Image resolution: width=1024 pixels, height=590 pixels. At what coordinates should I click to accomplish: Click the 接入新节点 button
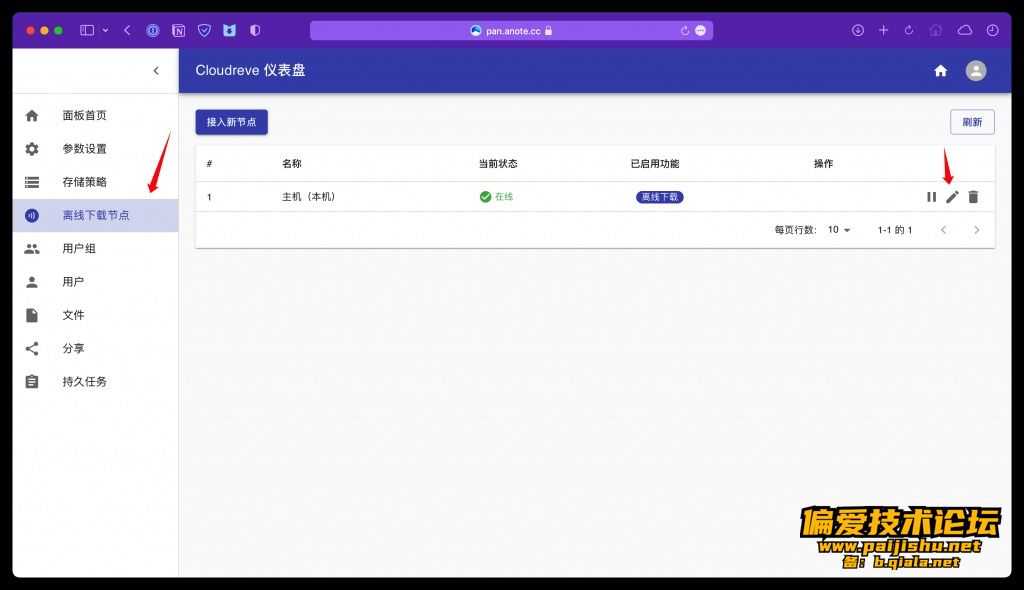pos(232,122)
